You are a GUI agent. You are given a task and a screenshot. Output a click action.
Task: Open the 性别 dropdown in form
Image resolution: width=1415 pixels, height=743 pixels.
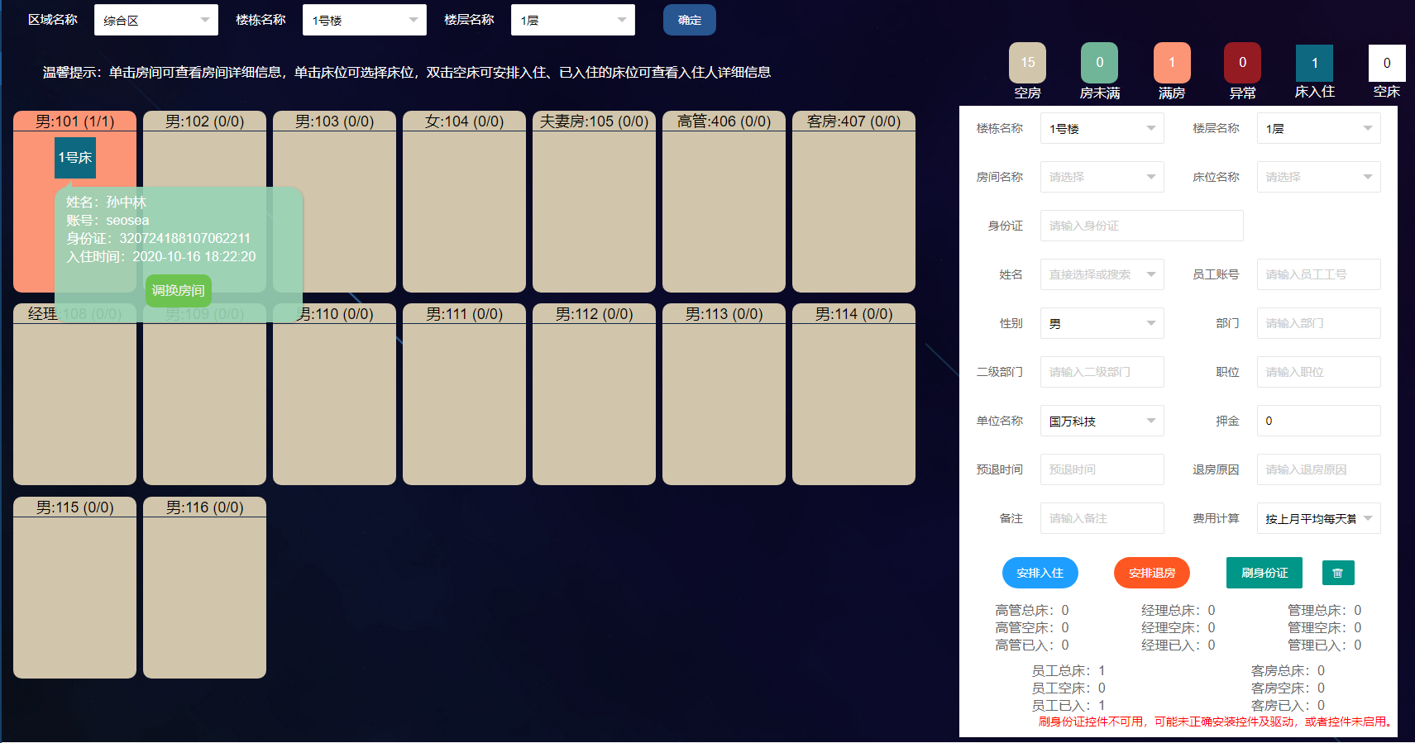(x=1101, y=323)
